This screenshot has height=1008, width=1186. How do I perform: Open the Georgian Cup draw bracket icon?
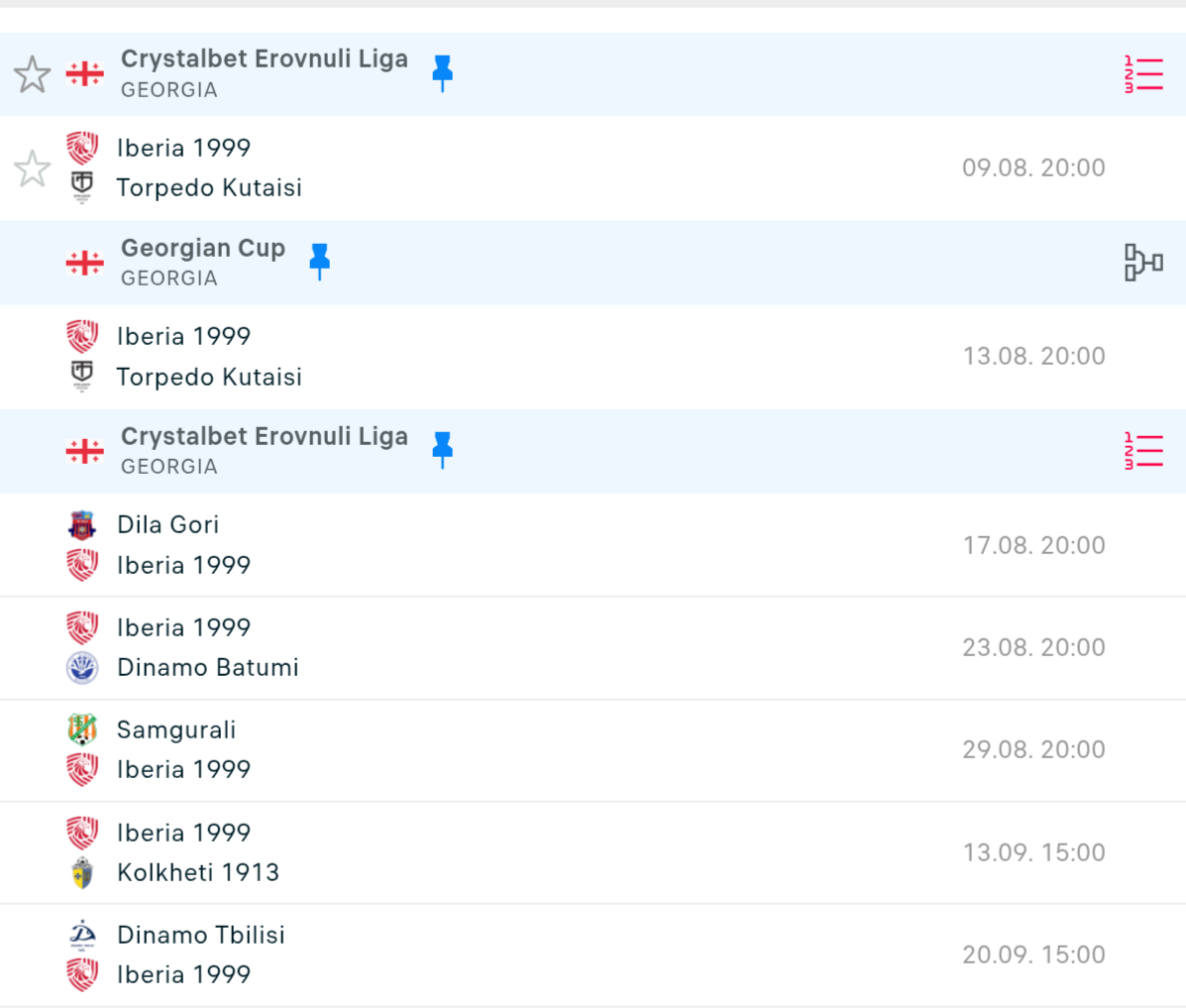point(1142,263)
